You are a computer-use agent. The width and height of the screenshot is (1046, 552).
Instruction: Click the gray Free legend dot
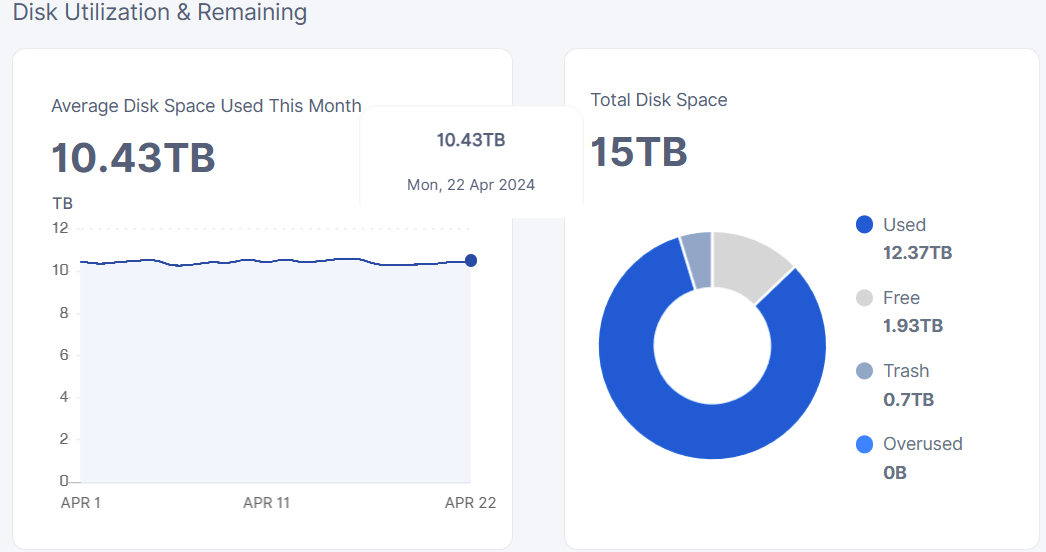pyautogui.click(x=865, y=298)
